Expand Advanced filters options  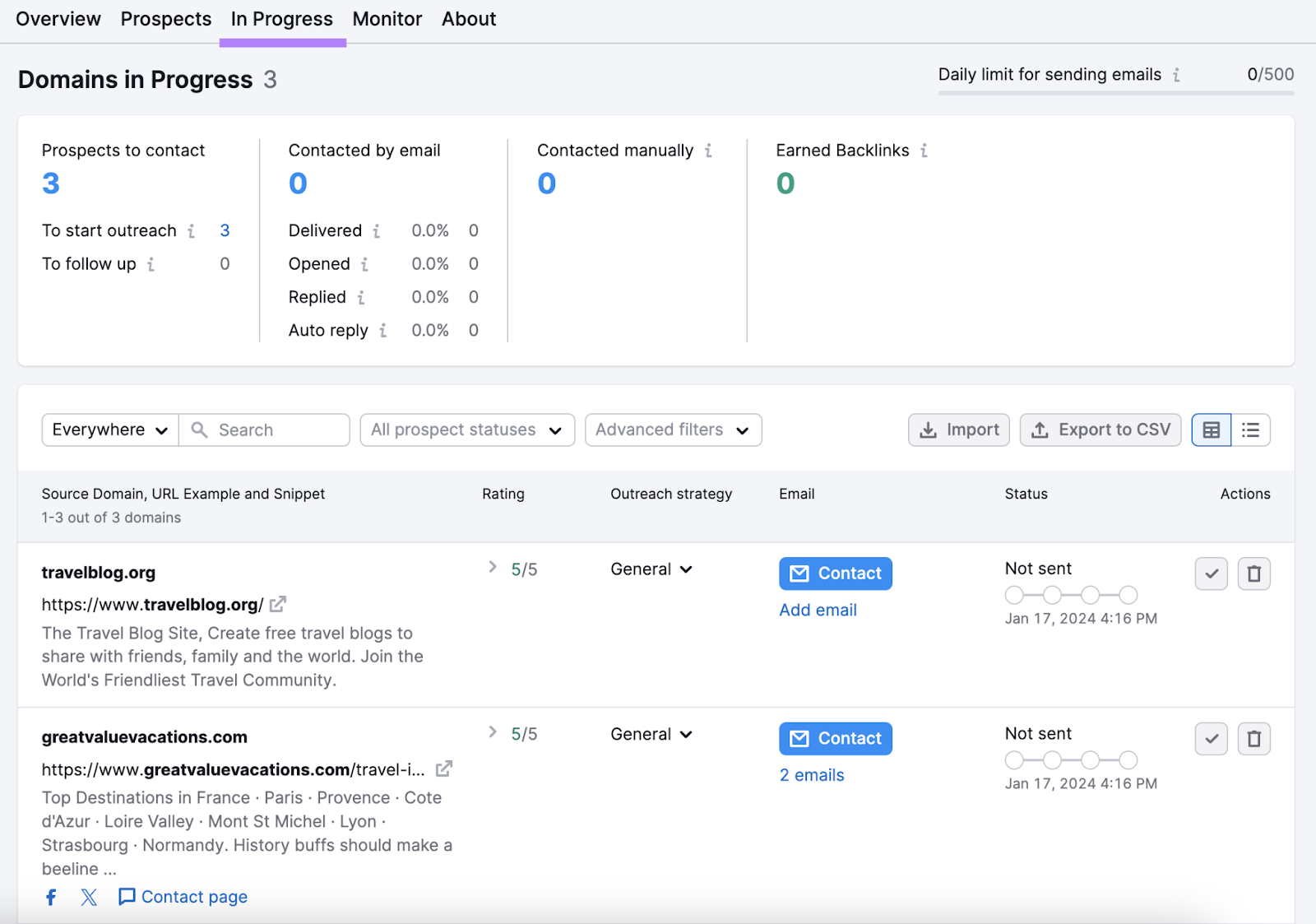click(x=672, y=429)
